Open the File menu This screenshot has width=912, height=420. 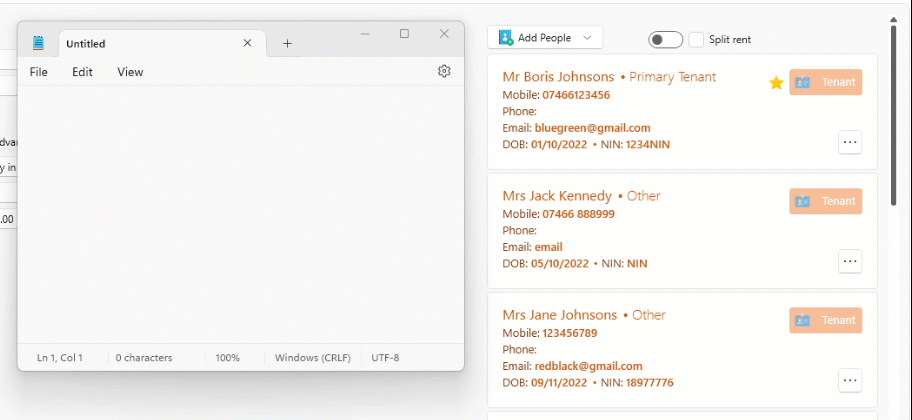point(39,72)
